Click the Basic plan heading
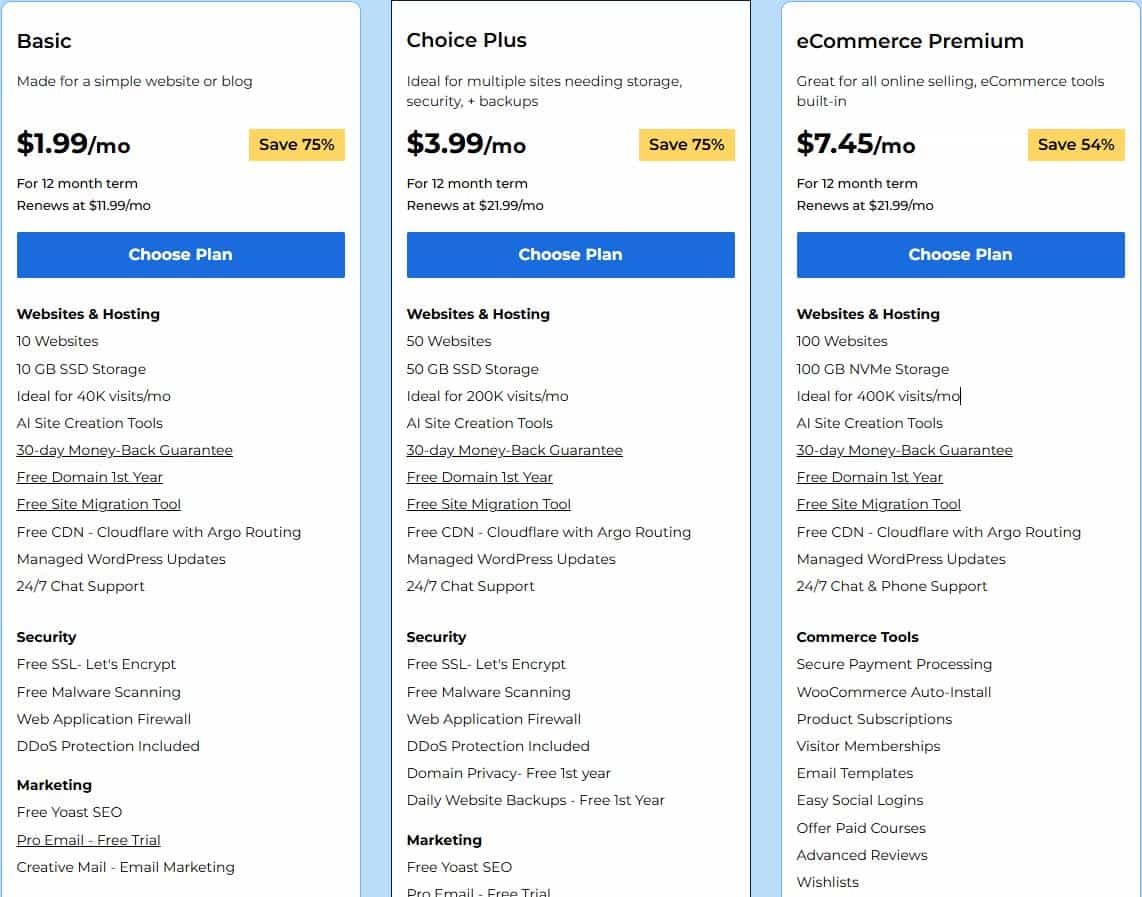The height and width of the screenshot is (897, 1142). coord(44,41)
